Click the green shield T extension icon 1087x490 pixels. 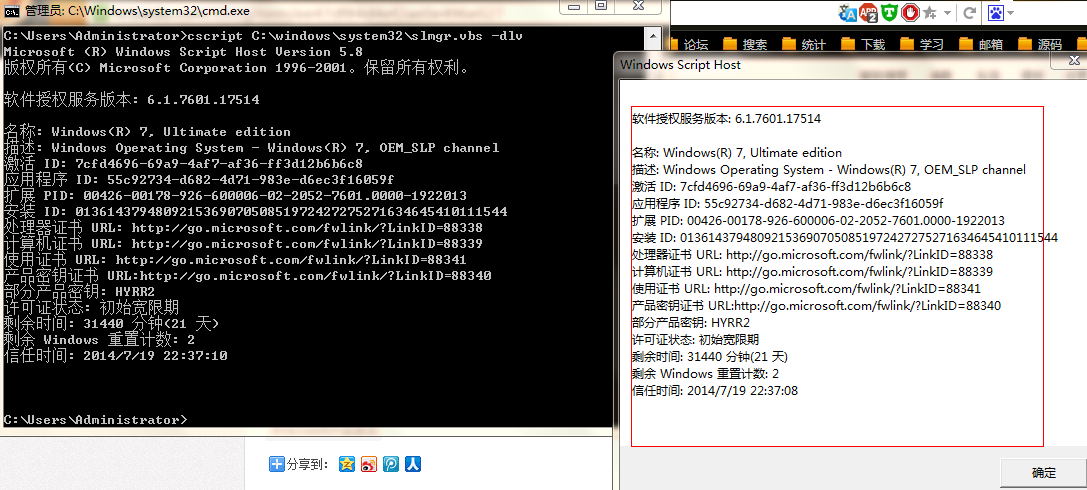(889, 12)
